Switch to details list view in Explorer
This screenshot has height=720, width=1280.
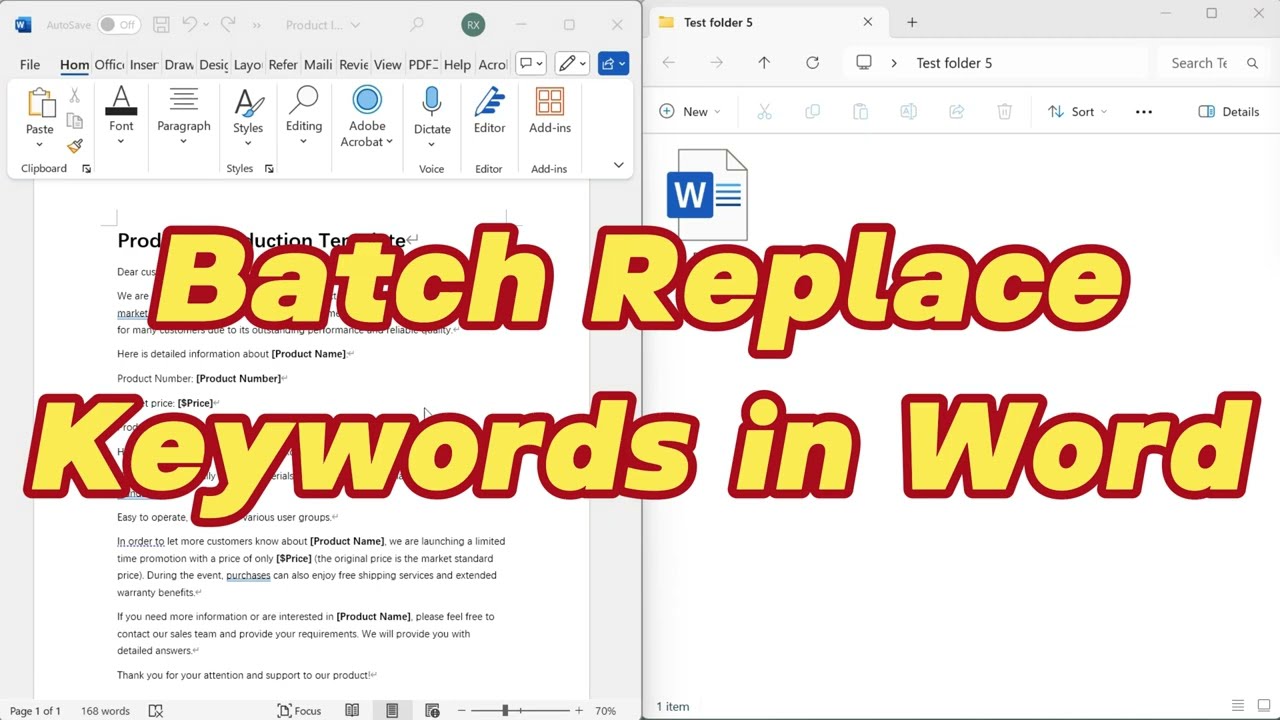(x=1238, y=706)
